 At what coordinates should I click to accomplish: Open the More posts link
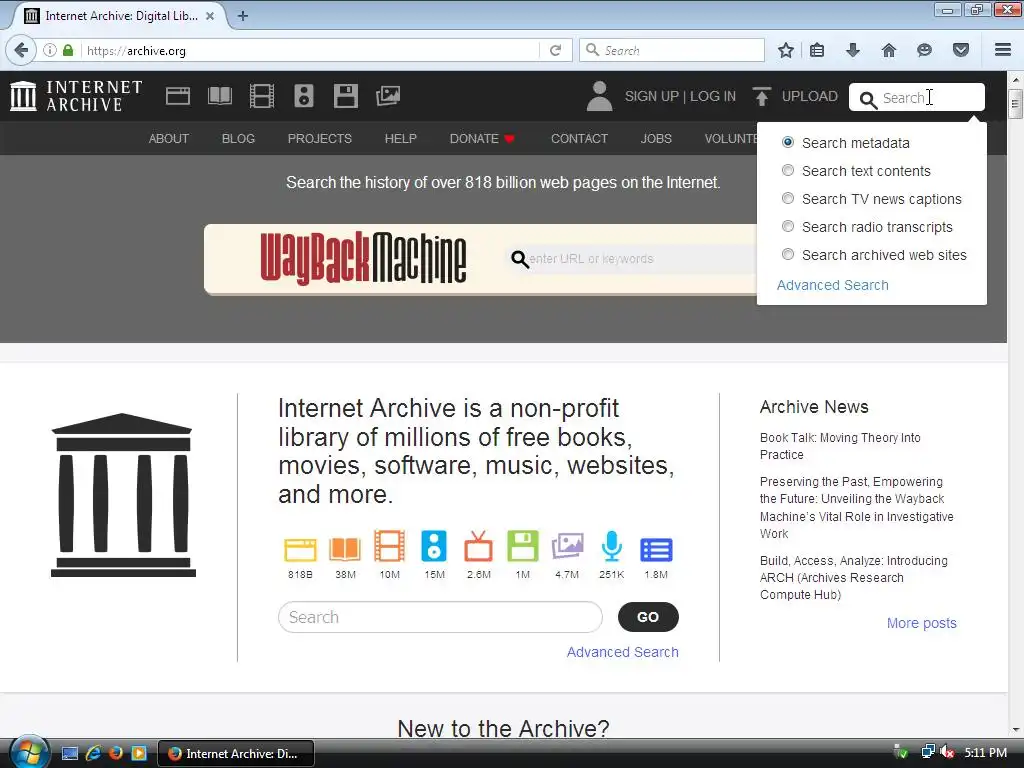click(921, 623)
